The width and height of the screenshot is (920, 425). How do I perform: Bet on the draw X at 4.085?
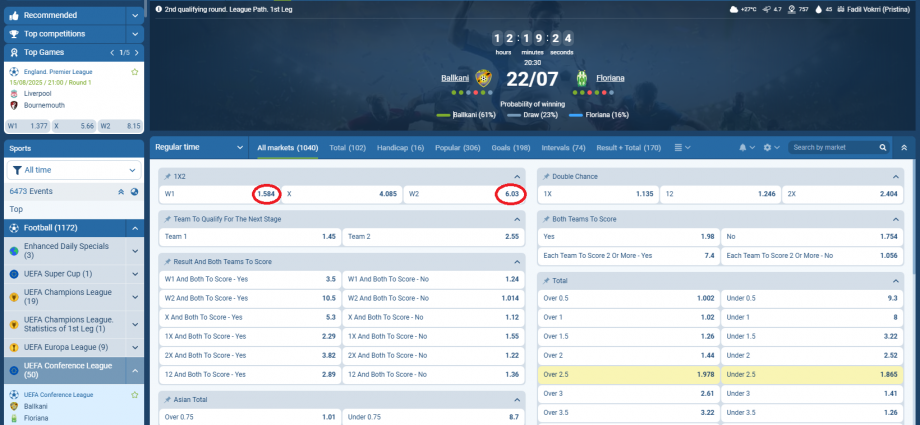tap(341, 194)
